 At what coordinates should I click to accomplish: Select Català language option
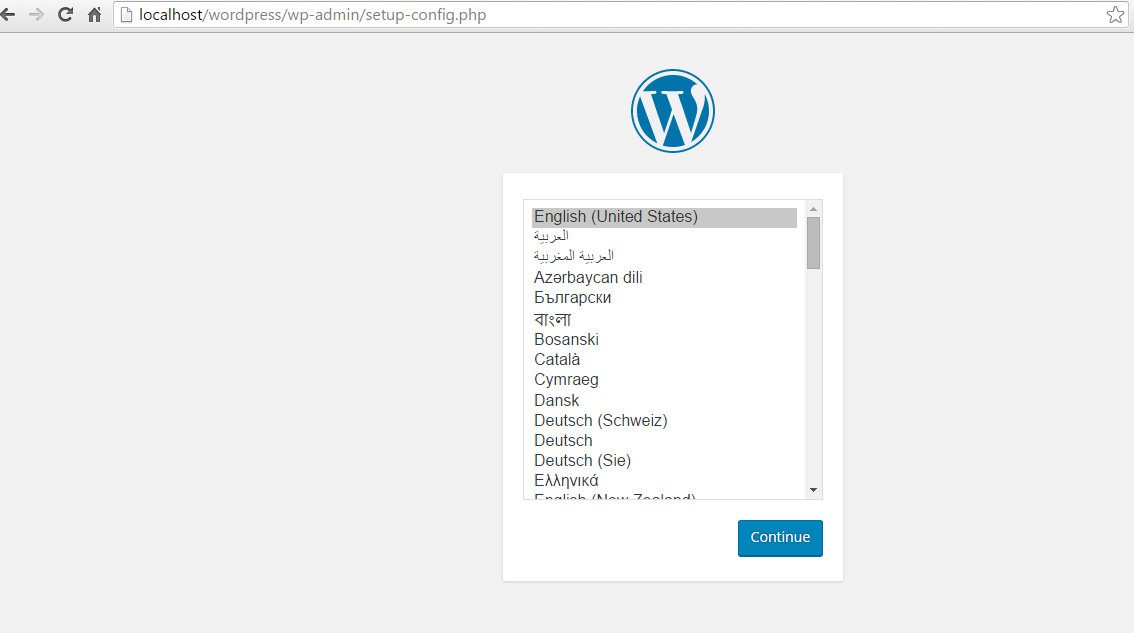click(x=664, y=360)
